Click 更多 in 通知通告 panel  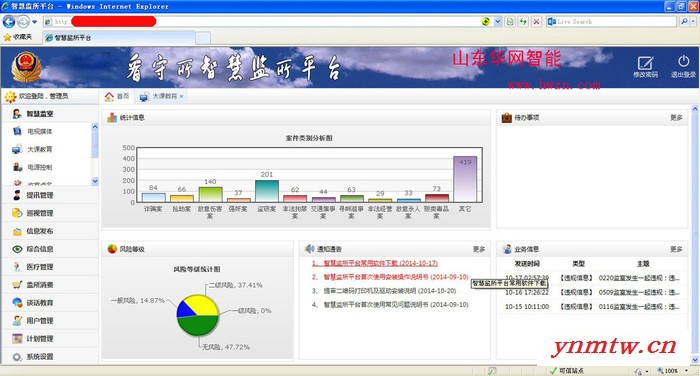click(479, 249)
